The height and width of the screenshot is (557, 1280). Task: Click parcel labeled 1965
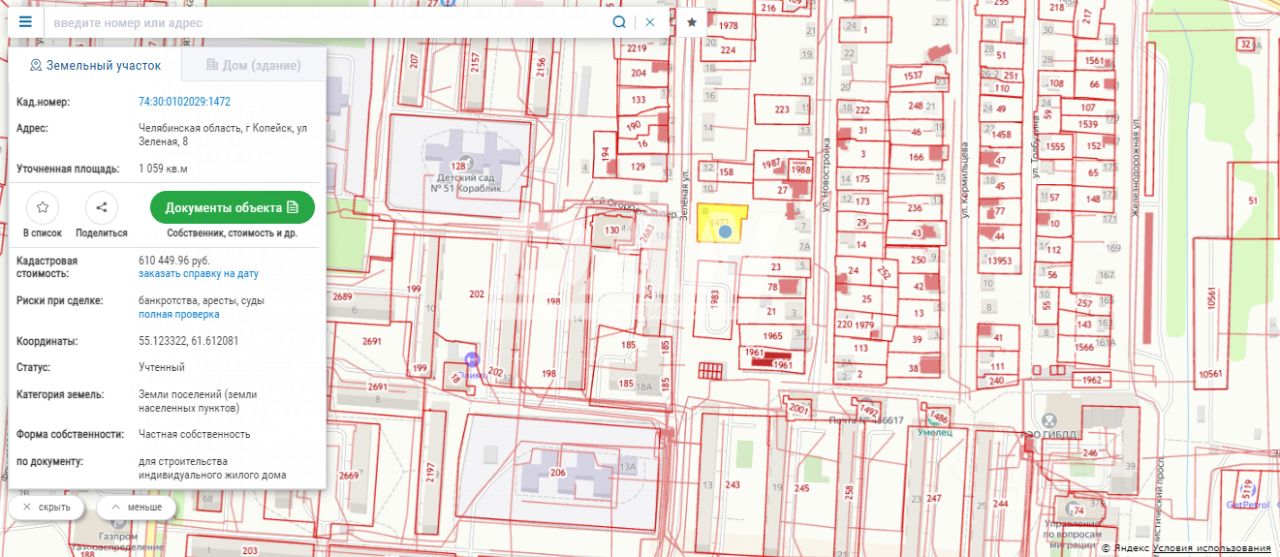772,337
